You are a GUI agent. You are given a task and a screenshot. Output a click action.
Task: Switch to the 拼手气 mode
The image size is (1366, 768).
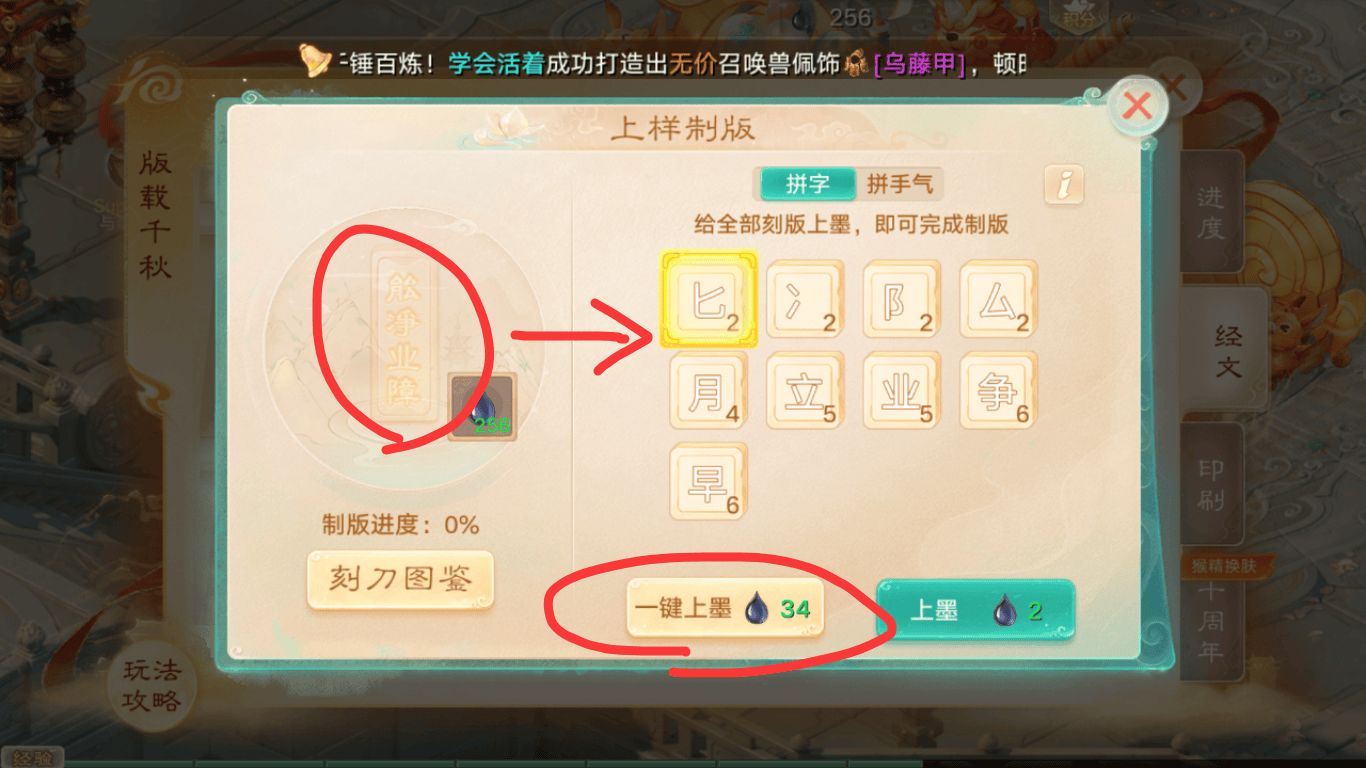click(900, 184)
